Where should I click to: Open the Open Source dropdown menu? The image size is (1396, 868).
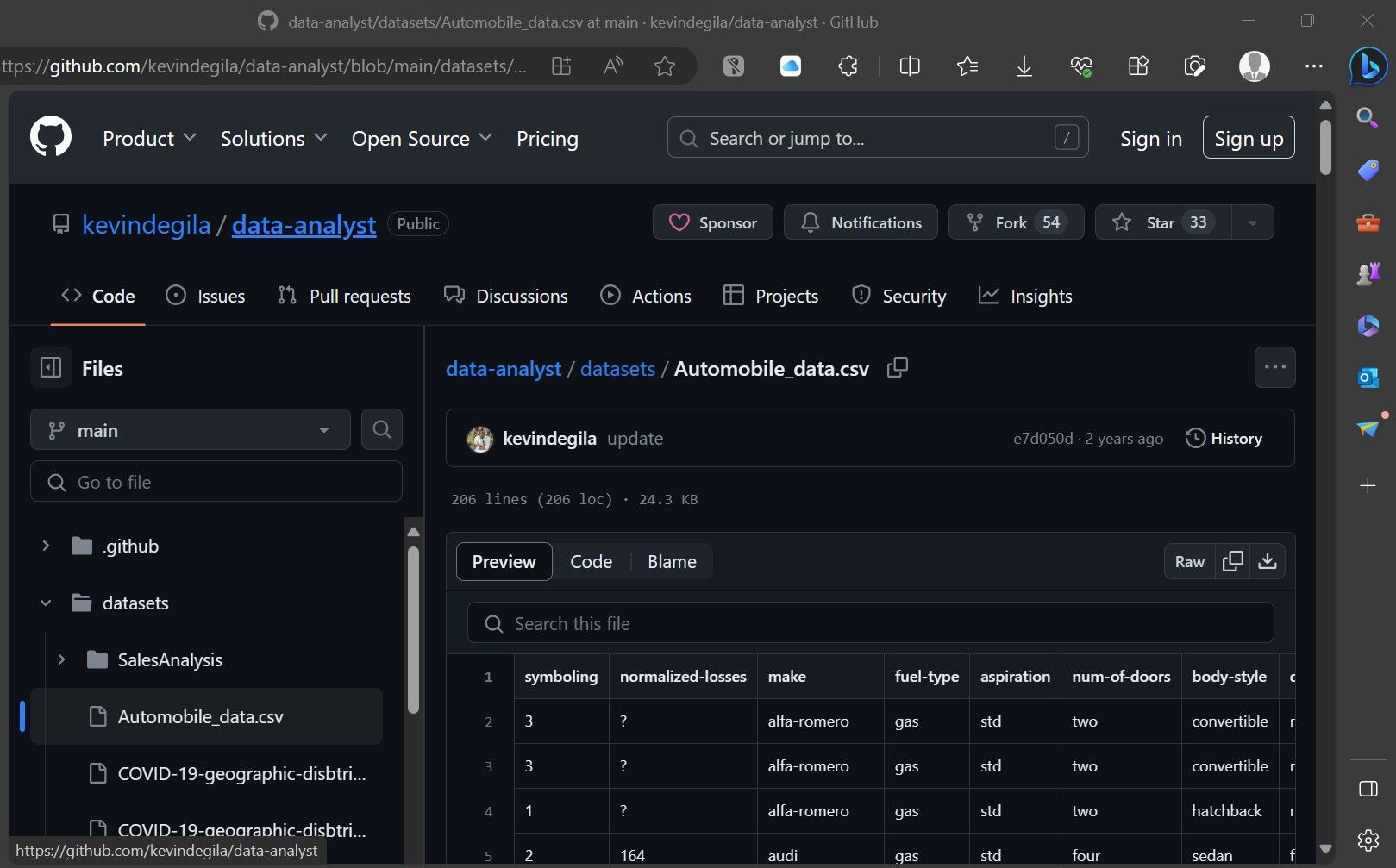[x=422, y=138]
